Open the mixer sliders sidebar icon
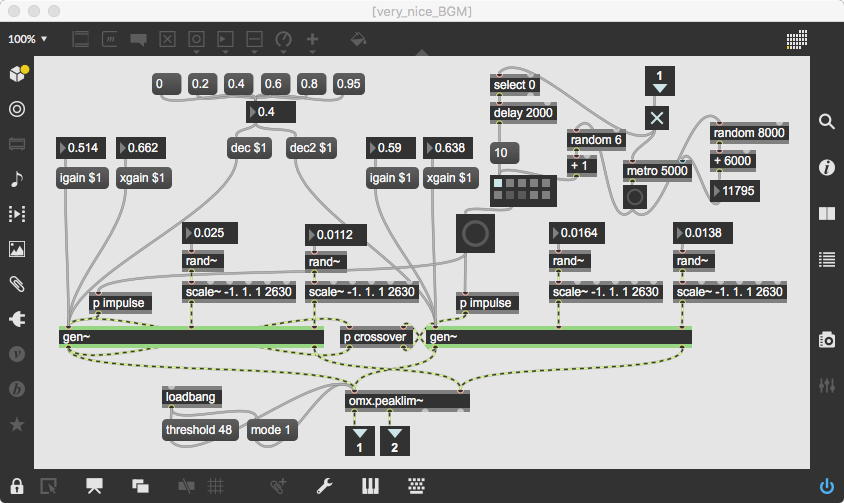This screenshot has height=503, width=844. click(x=827, y=386)
